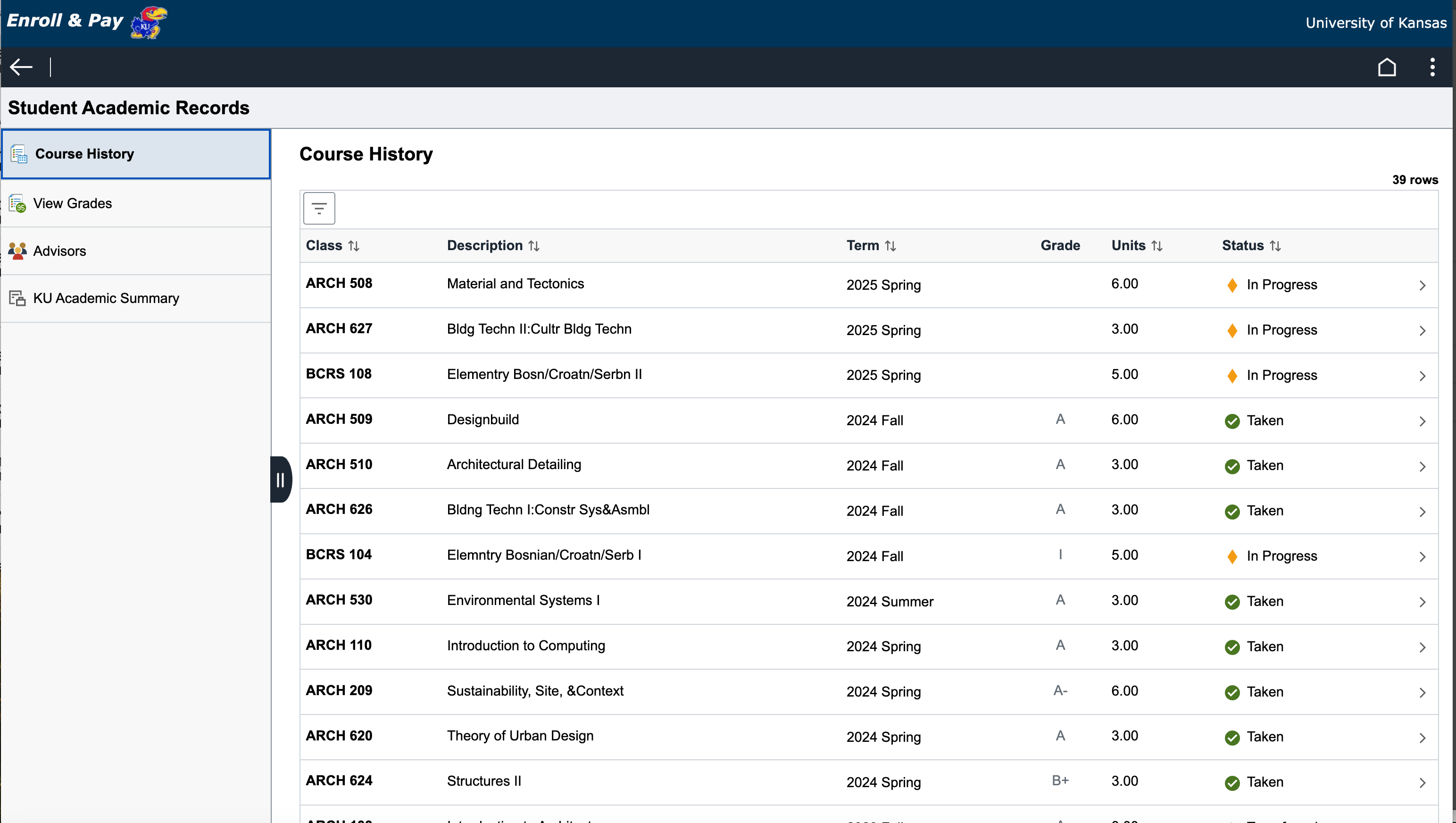This screenshot has width=1456, height=823.
Task: Click the KU Jayhawk logo
Action: pos(149,23)
